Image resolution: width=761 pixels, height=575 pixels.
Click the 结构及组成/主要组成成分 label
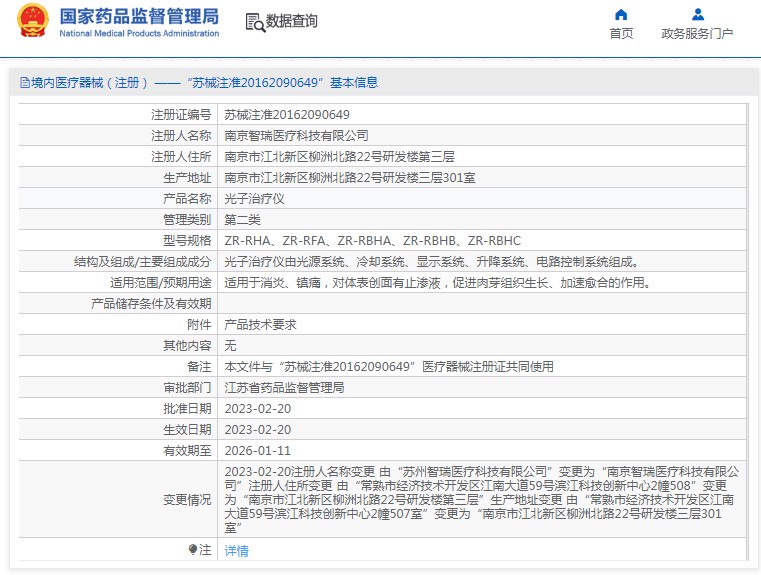pos(143,262)
